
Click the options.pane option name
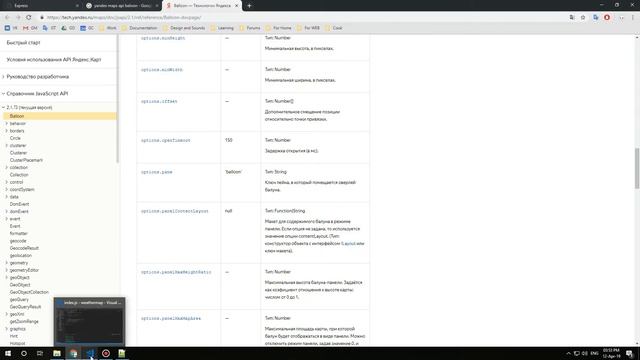[x=156, y=172]
